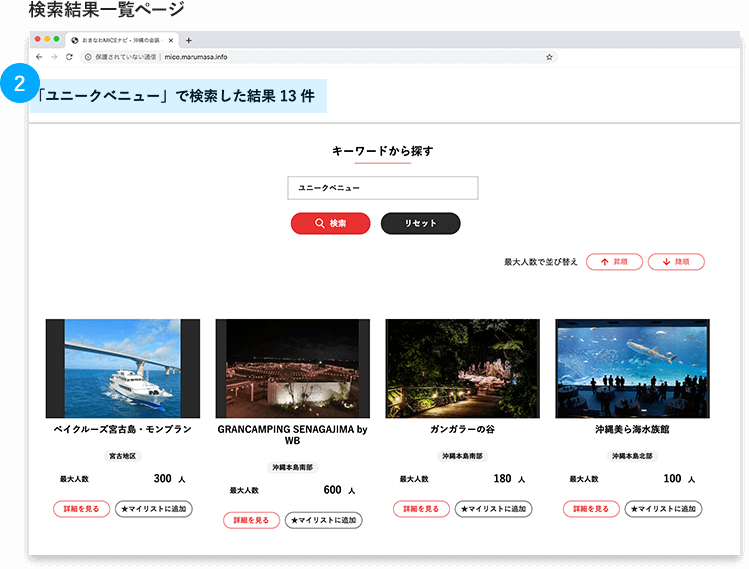Image resolution: width=749 pixels, height=569 pixels.
Task: Click the red 検索 search button
Action: click(x=331, y=224)
